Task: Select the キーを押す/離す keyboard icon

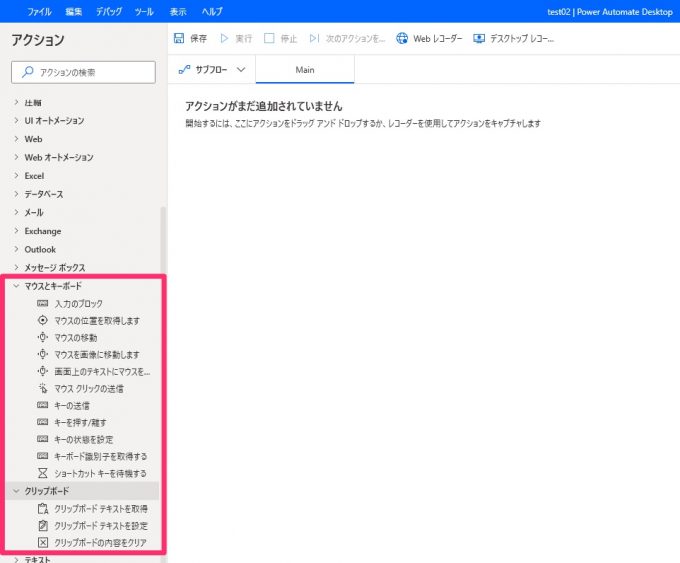Action: click(42, 422)
